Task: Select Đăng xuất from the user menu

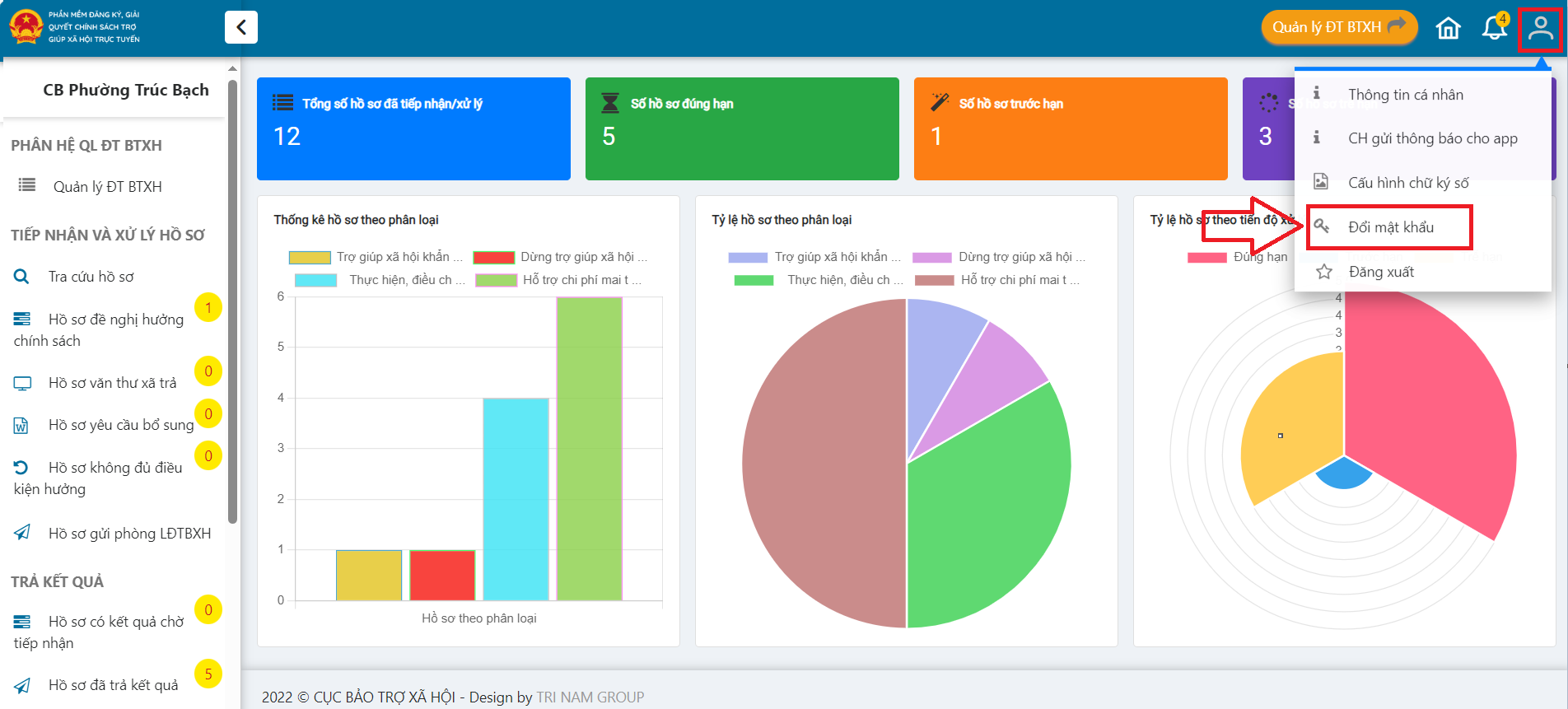Action: (1380, 272)
